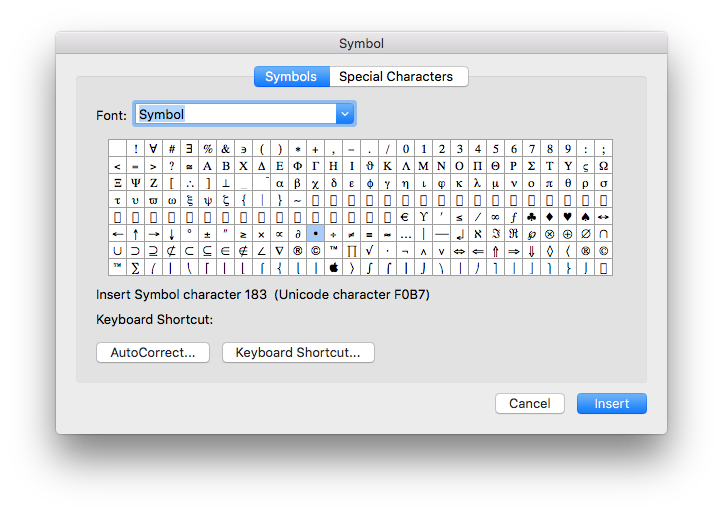Pick the lowercase lambda λ symbol
The height and width of the screenshot is (514, 723).
(x=478, y=183)
